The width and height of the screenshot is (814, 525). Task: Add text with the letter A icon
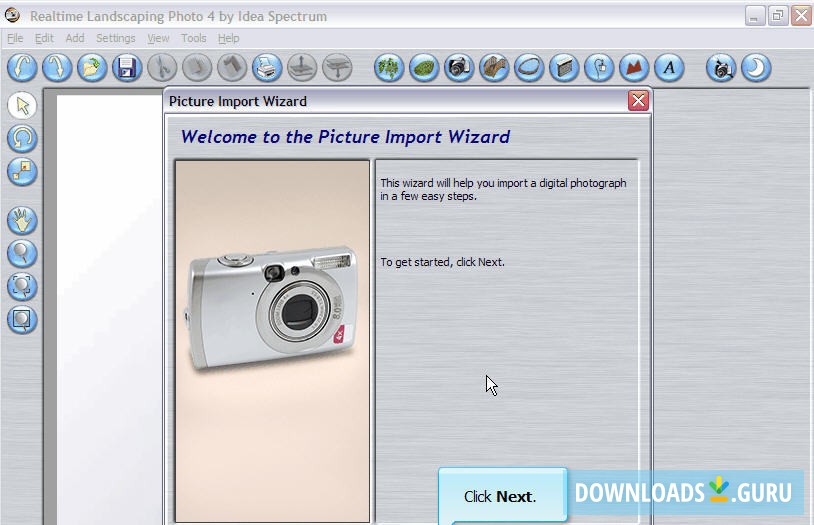click(669, 68)
